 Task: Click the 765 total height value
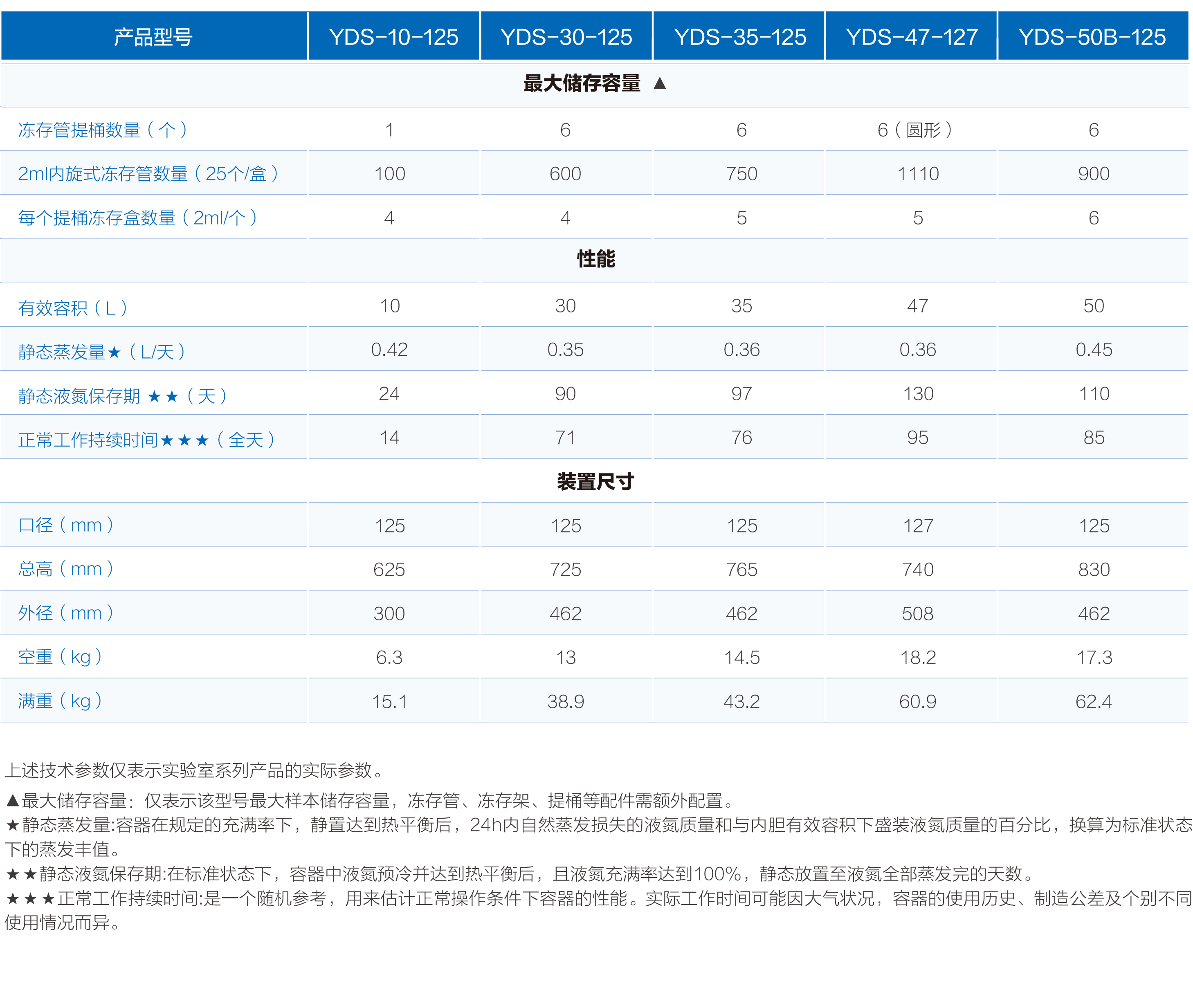click(x=741, y=570)
